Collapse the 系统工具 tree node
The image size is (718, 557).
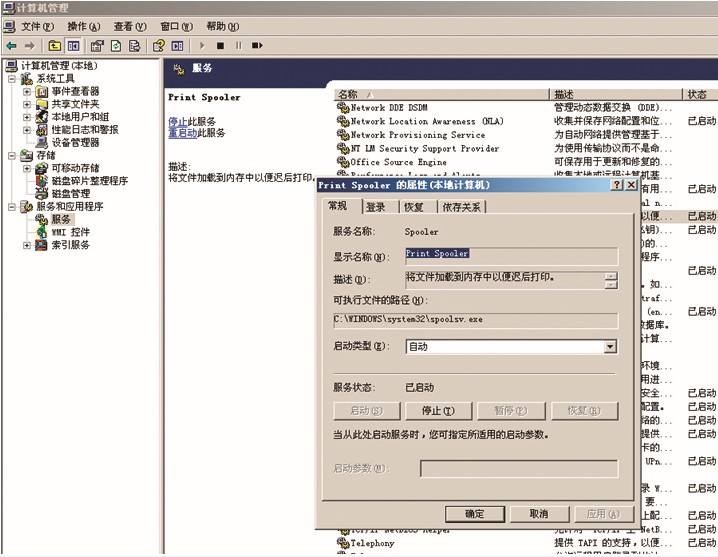pos(12,79)
